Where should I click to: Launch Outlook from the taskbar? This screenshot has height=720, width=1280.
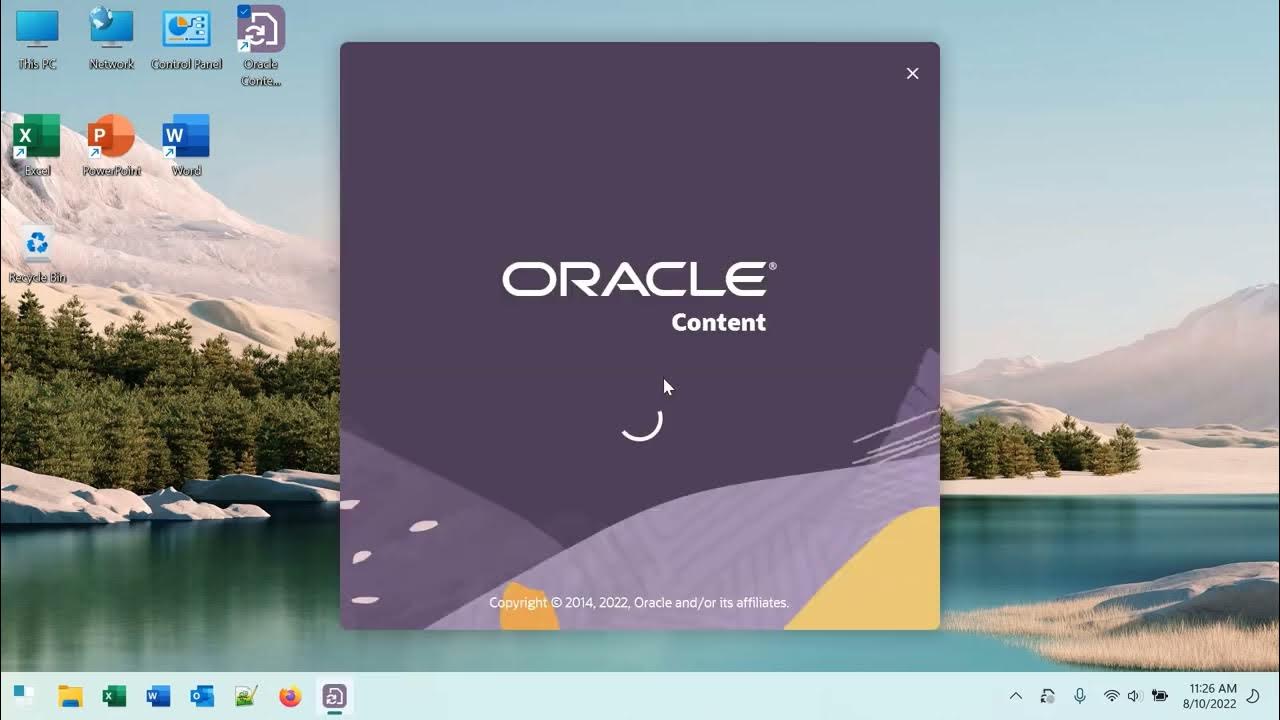point(202,696)
